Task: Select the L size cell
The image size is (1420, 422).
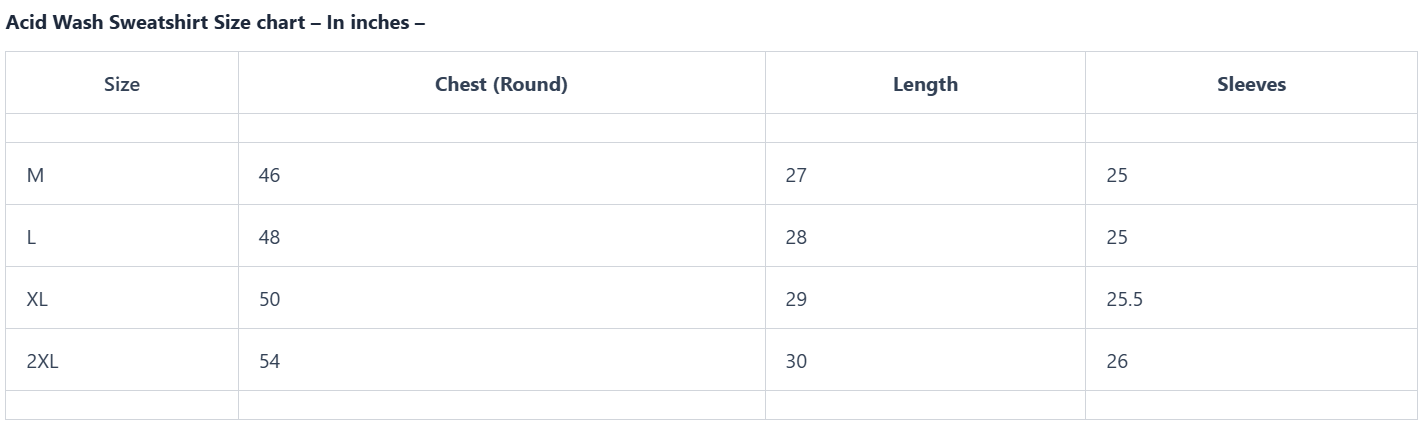Action: [32, 237]
